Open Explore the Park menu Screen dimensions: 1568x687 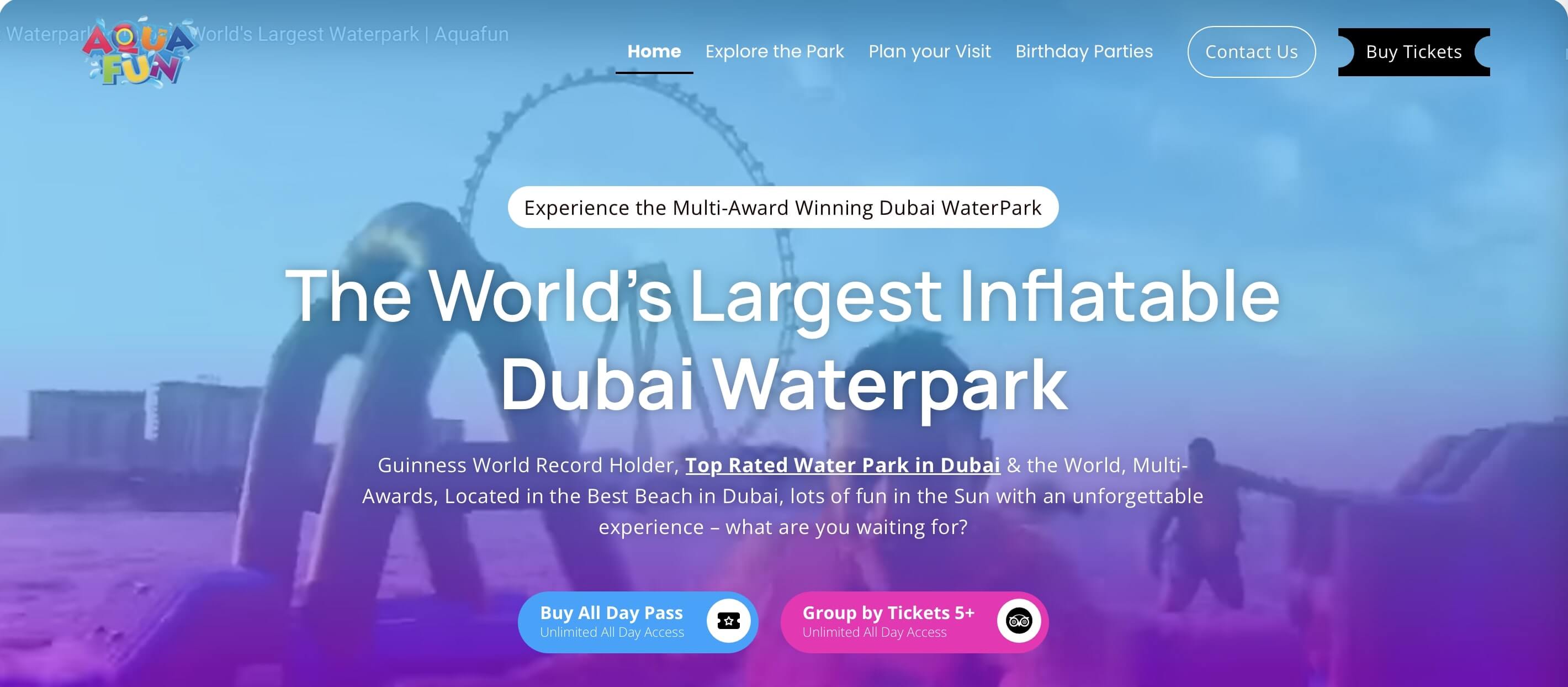click(x=774, y=51)
